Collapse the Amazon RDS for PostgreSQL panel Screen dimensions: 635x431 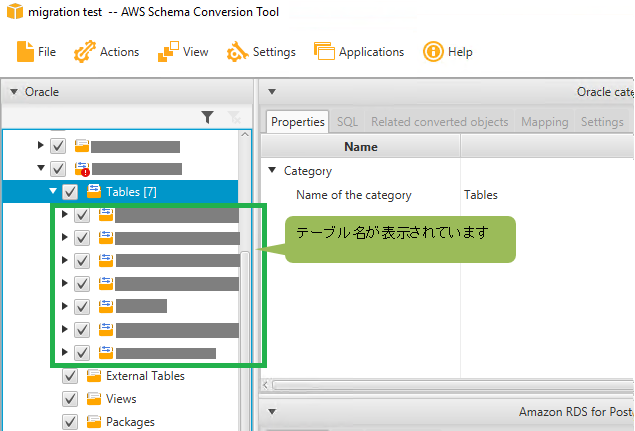pyautogui.click(x=272, y=412)
